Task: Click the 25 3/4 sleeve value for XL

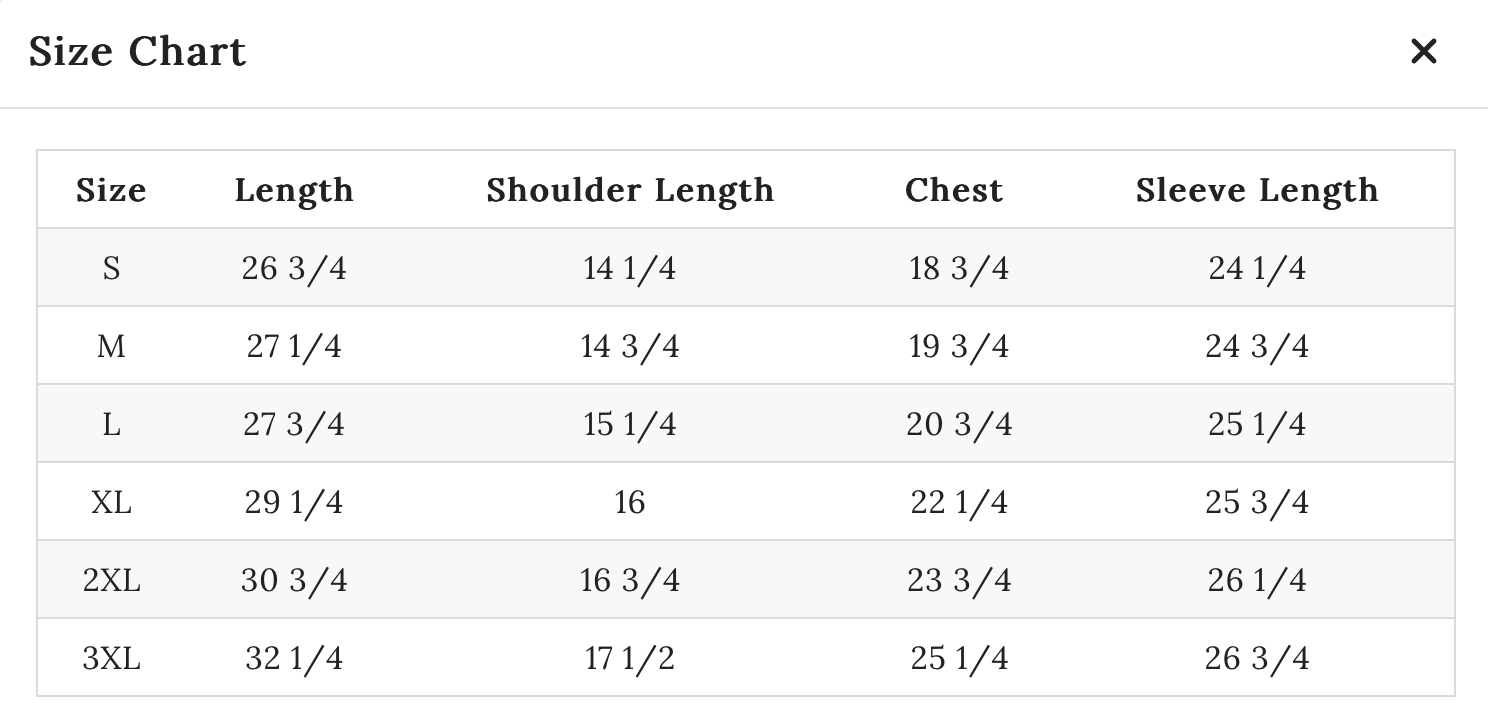Action: [x=1255, y=502]
